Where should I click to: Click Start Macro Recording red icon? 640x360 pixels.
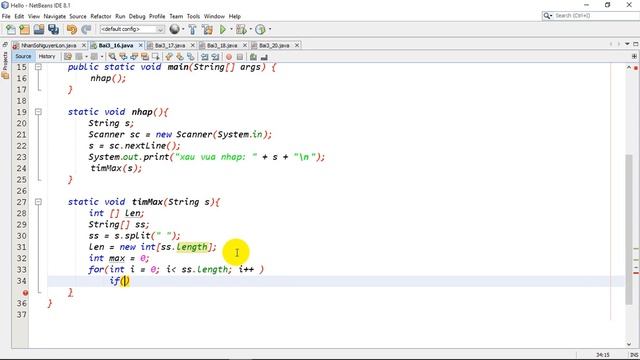point(229,57)
